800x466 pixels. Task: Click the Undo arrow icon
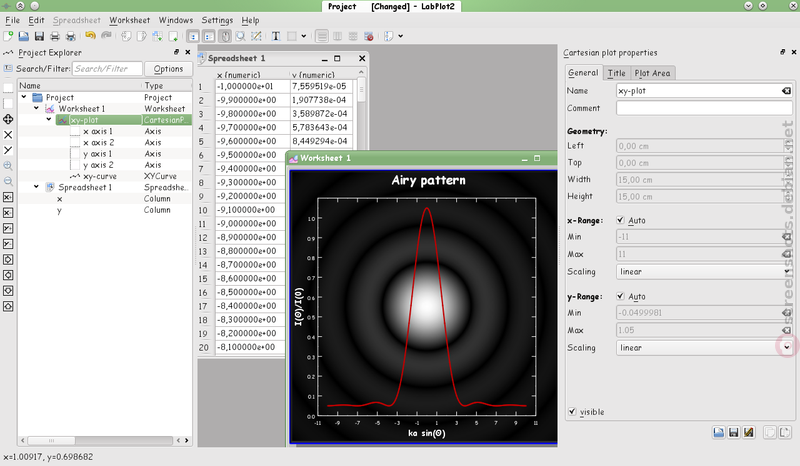(90, 36)
